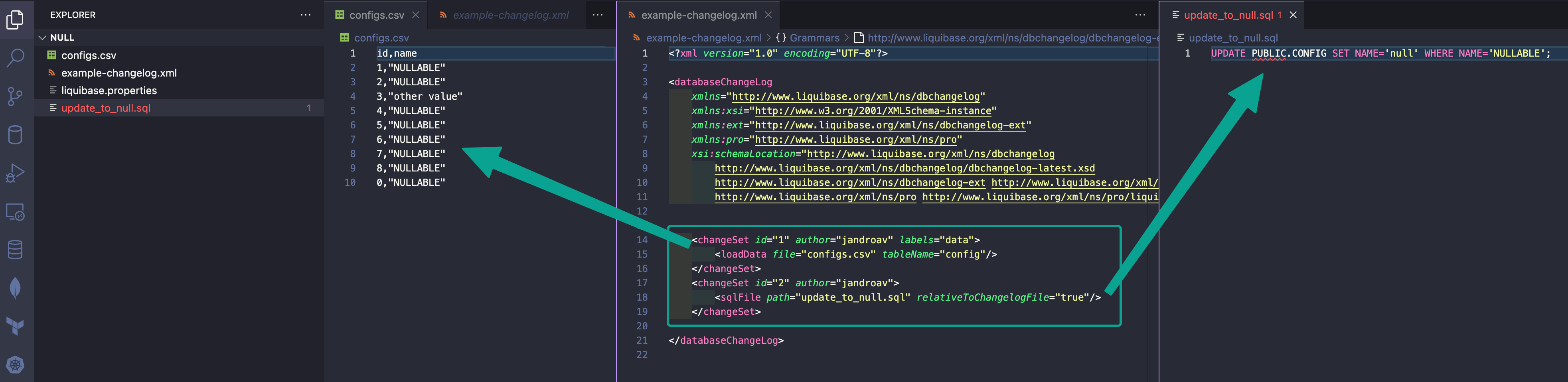This screenshot has height=382, width=1568.
Task: Open the Terraform extension icon
Action: (15, 326)
